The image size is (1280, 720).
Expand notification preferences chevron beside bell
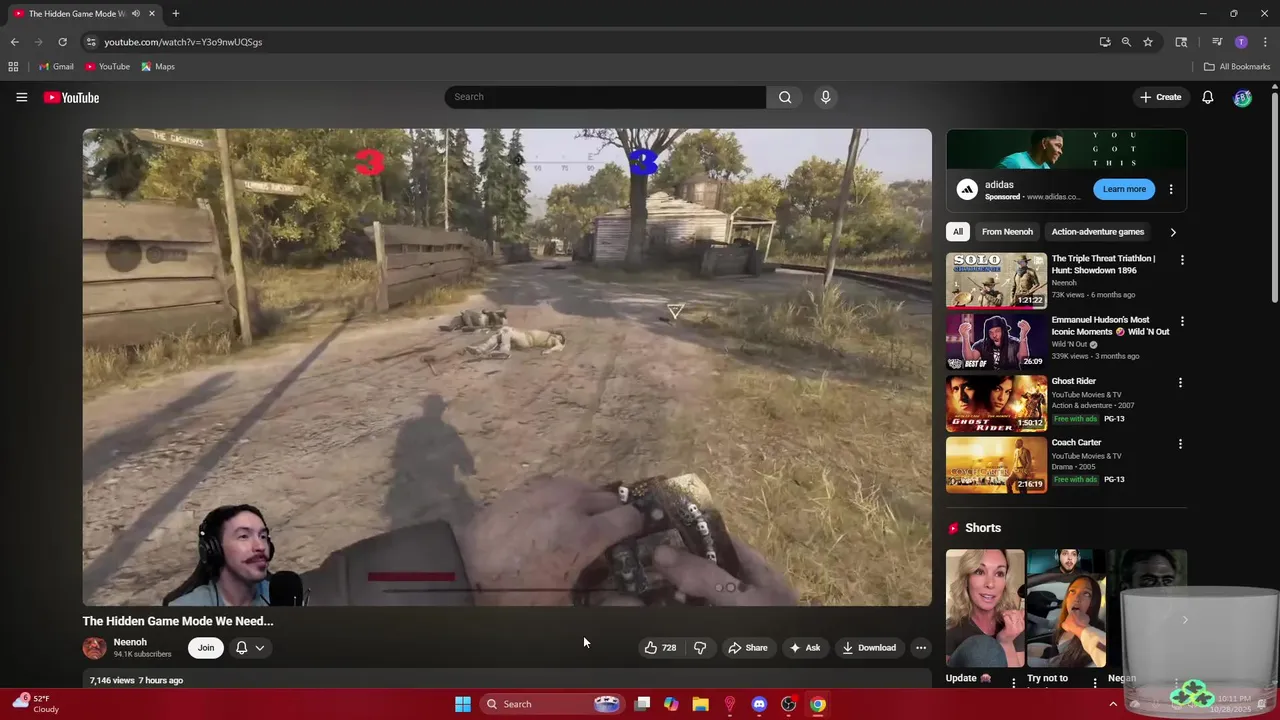[x=260, y=648]
